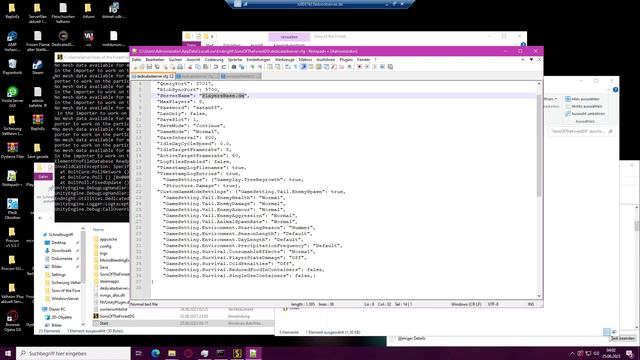Click the Name column header in Explorer

tap(98, 230)
